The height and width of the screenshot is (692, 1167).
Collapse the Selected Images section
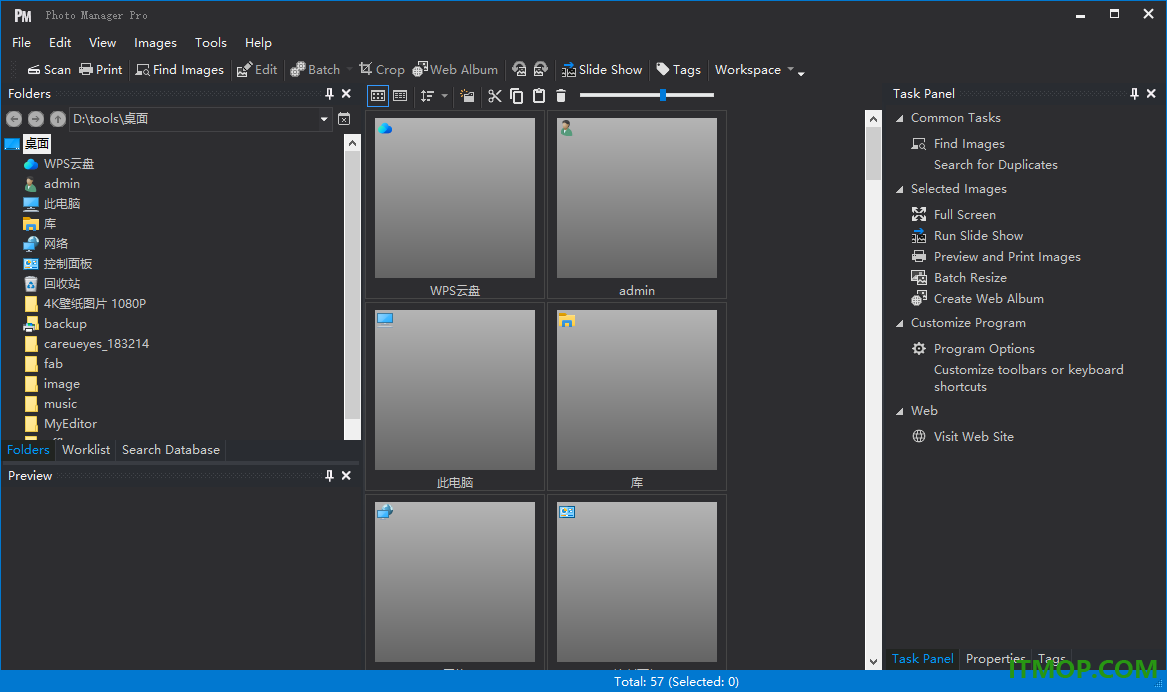(x=900, y=189)
